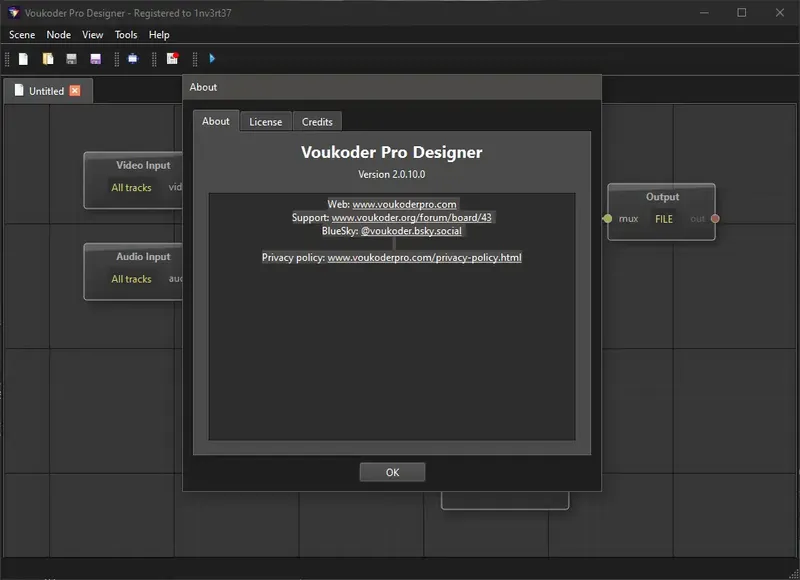800x580 pixels.
Task: Click the gray save floppy icon
Action: (x=71, y=59)
